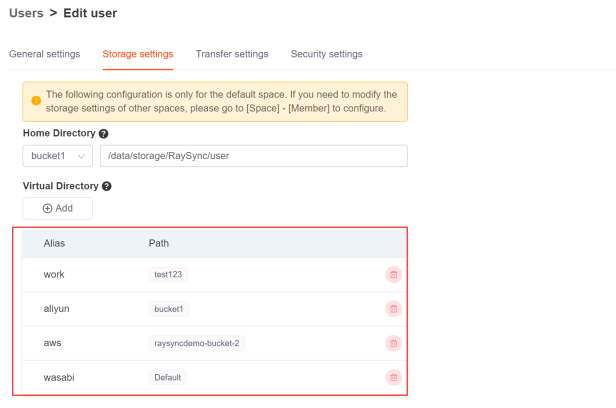Open the bucket1 storage dropdown
This screenshot has width=616, height=408.
tap(58, 156)
